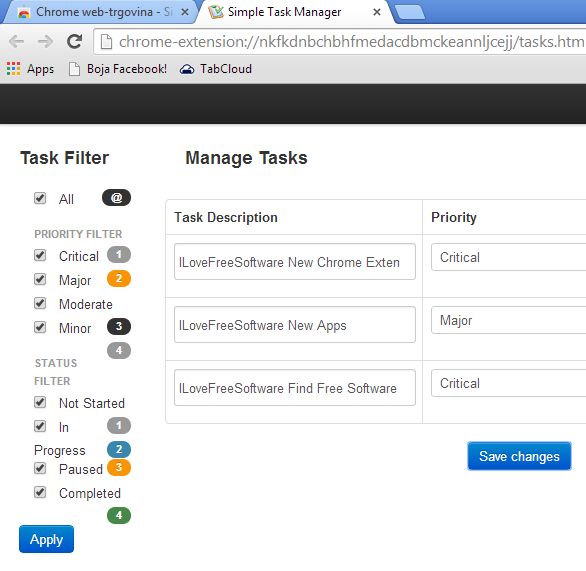
Task: Click the page icon in the address bar
Action: (107, 41)
